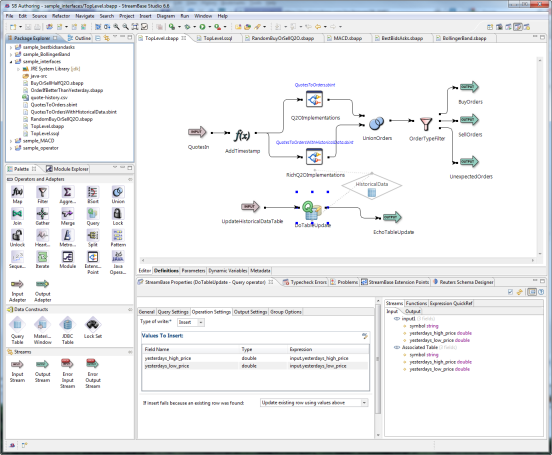The height and width of the screenshot is (455, 552).
Task: Click the OrderTypeFilter funnel on the canvas
Action: click(426, 124)
